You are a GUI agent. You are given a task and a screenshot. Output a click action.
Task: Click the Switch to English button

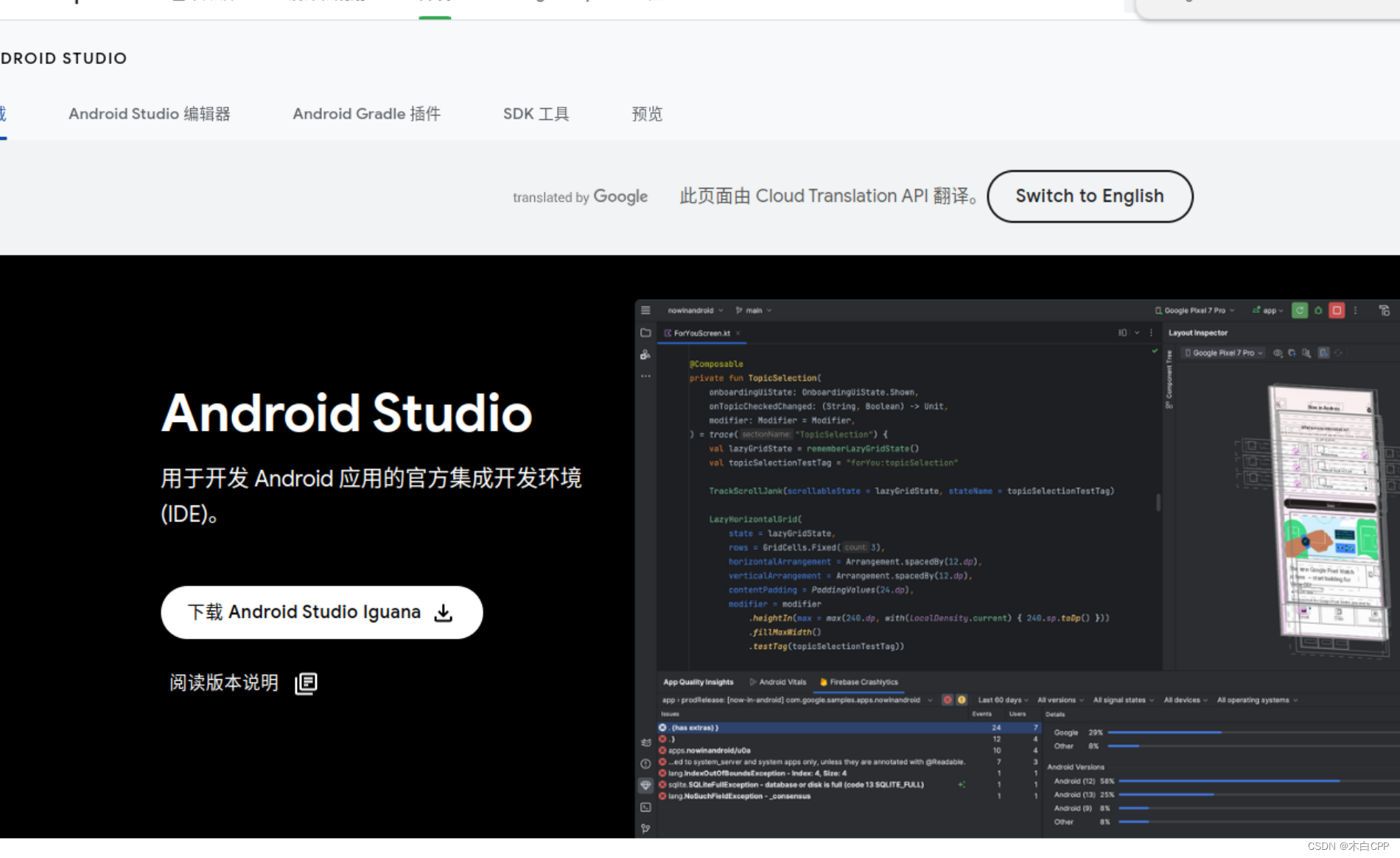(x=1090, y=196)
